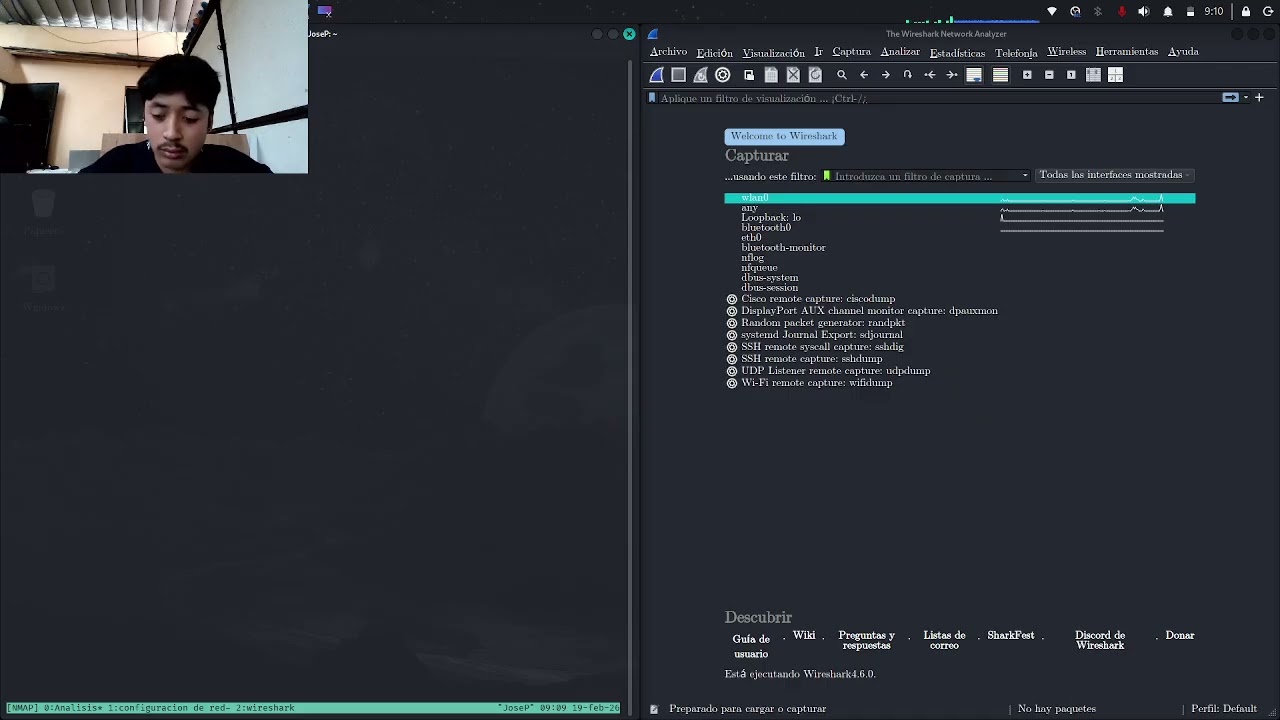
Task: Select the nflog interface
Action: [959, 258]
